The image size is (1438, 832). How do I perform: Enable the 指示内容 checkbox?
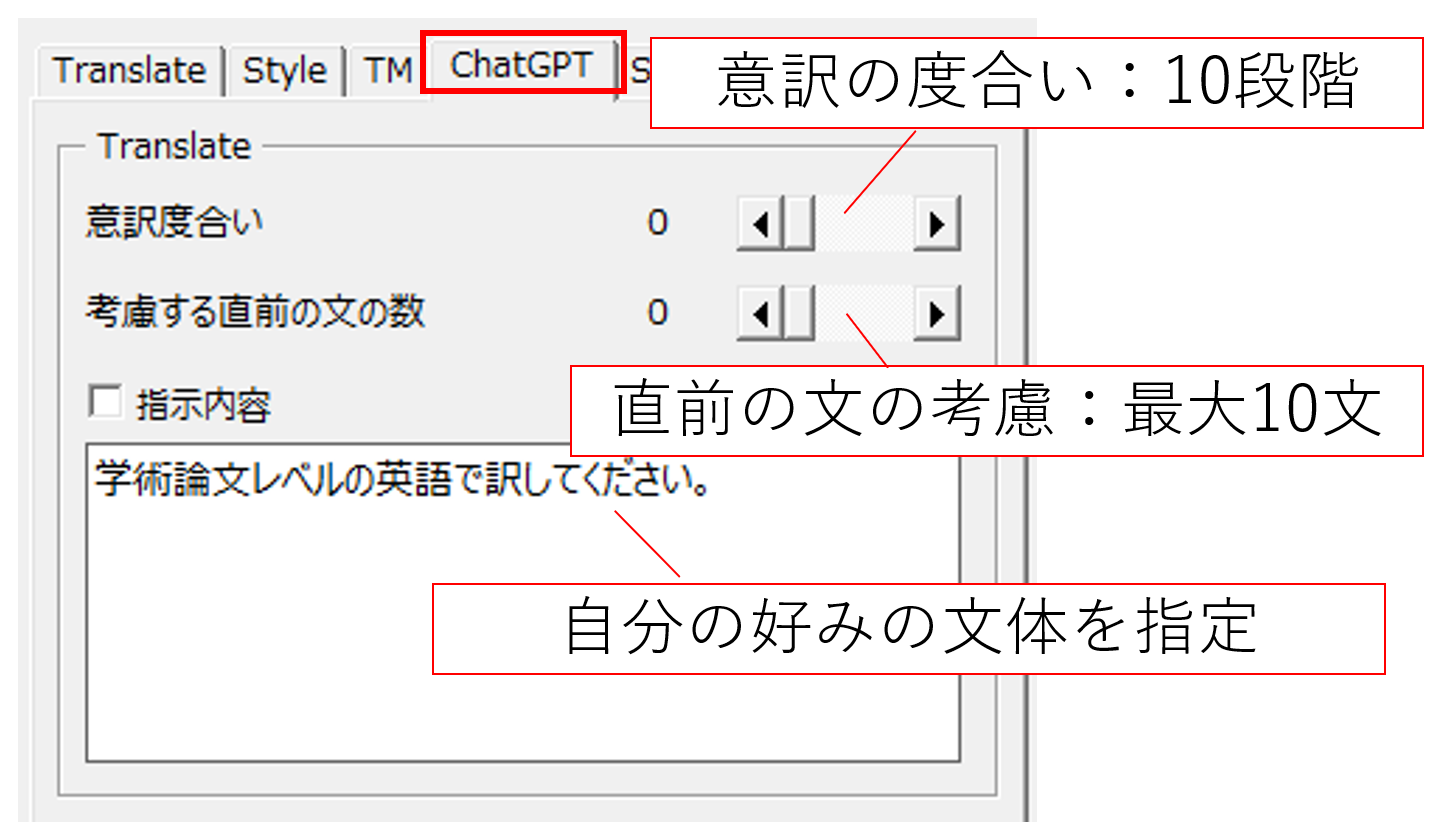click(x=102, y=403)
